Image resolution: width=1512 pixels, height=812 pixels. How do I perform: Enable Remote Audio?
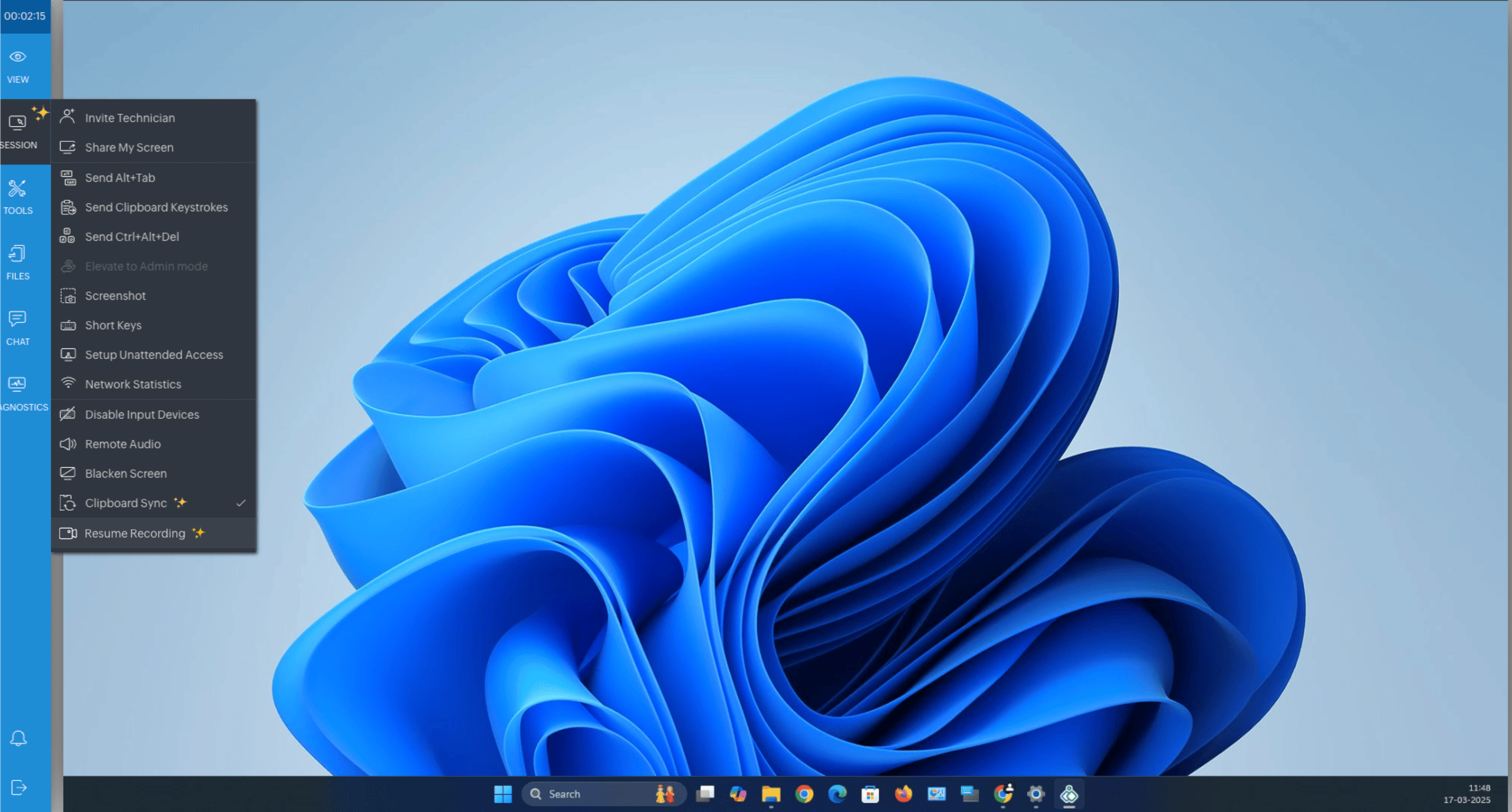click(123, 444)
